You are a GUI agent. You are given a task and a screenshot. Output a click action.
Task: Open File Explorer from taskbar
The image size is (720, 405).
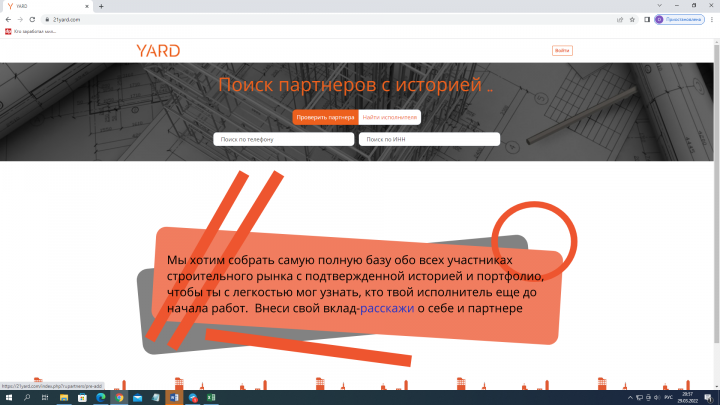click(64, 398)
